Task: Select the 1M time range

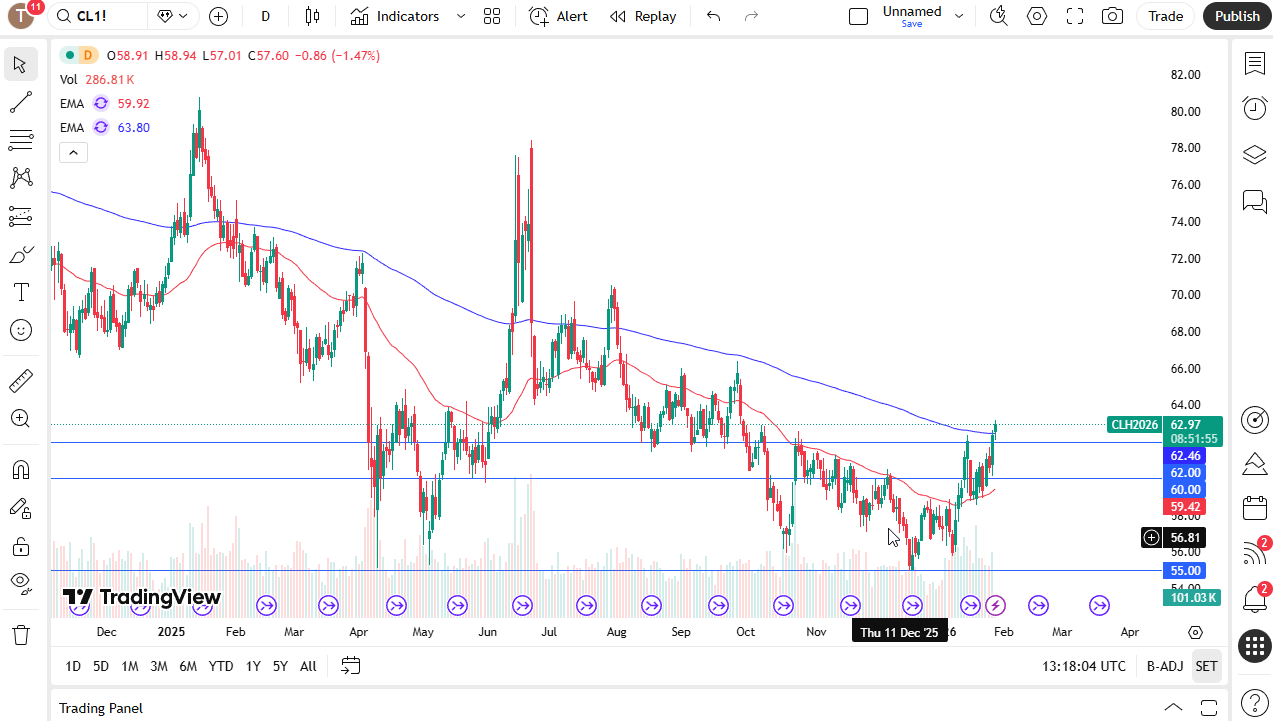Action: click(130, 666)
